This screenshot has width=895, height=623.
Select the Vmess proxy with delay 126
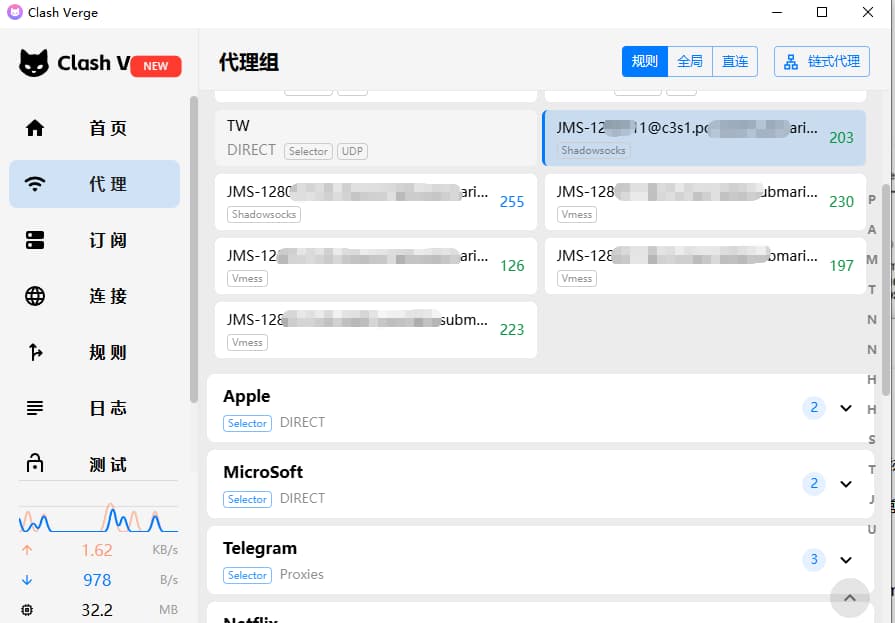click(x=376, y=266)
